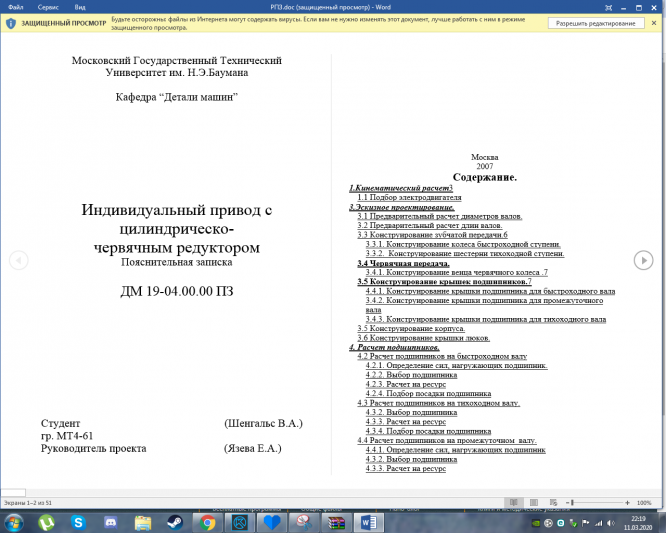Close the protected view warning bar
666x533 pixels.
click(654, 23)
